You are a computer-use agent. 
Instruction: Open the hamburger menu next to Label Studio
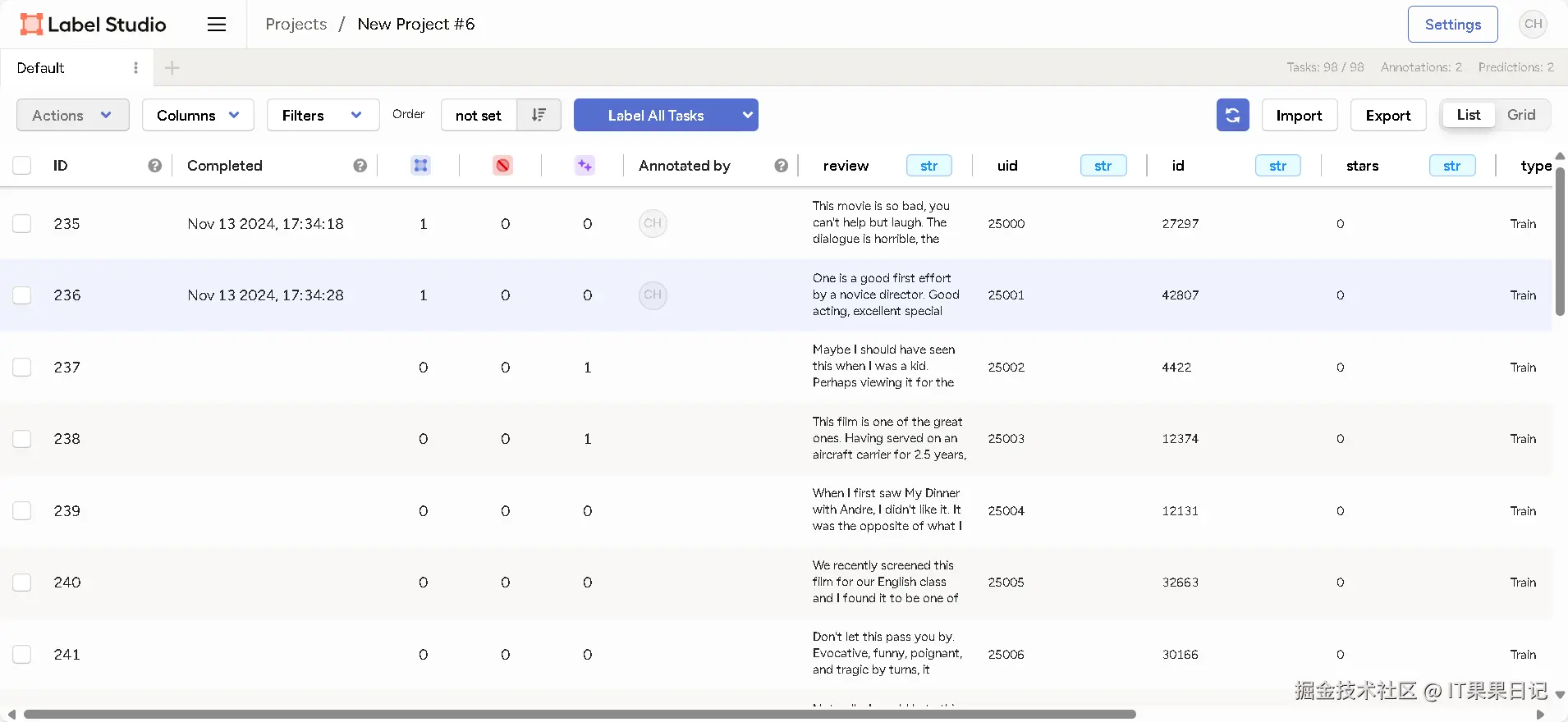[217, 25]
